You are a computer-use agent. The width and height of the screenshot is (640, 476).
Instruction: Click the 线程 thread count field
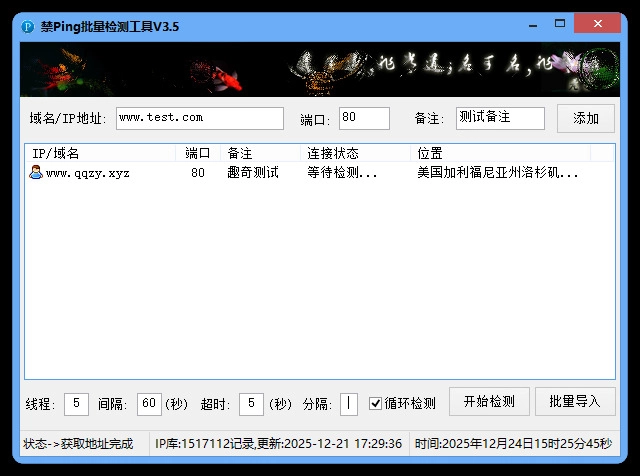[x=77, y=404]
